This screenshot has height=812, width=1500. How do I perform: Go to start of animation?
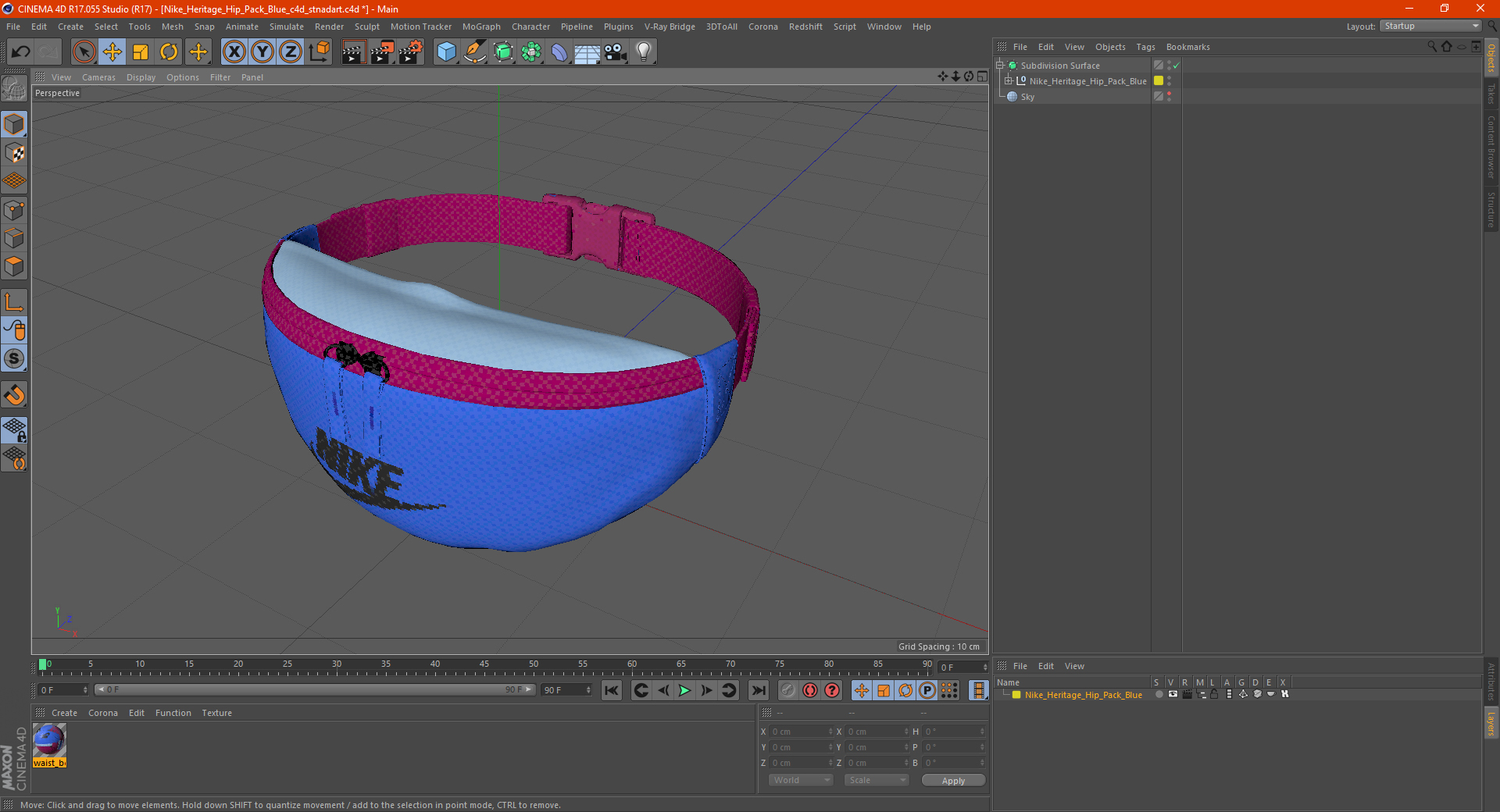pos(612,690)
